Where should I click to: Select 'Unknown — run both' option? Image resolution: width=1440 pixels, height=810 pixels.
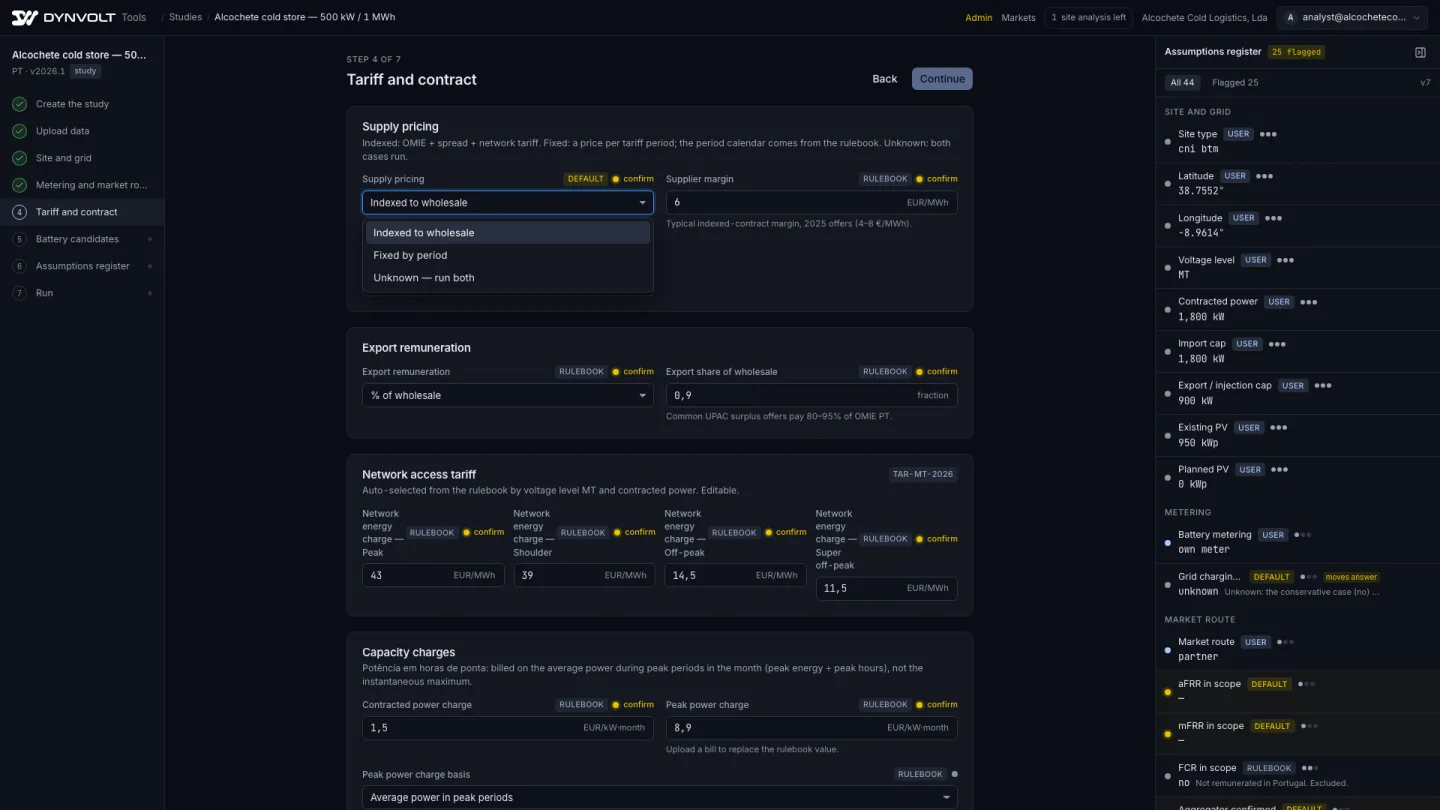point(508,278)
